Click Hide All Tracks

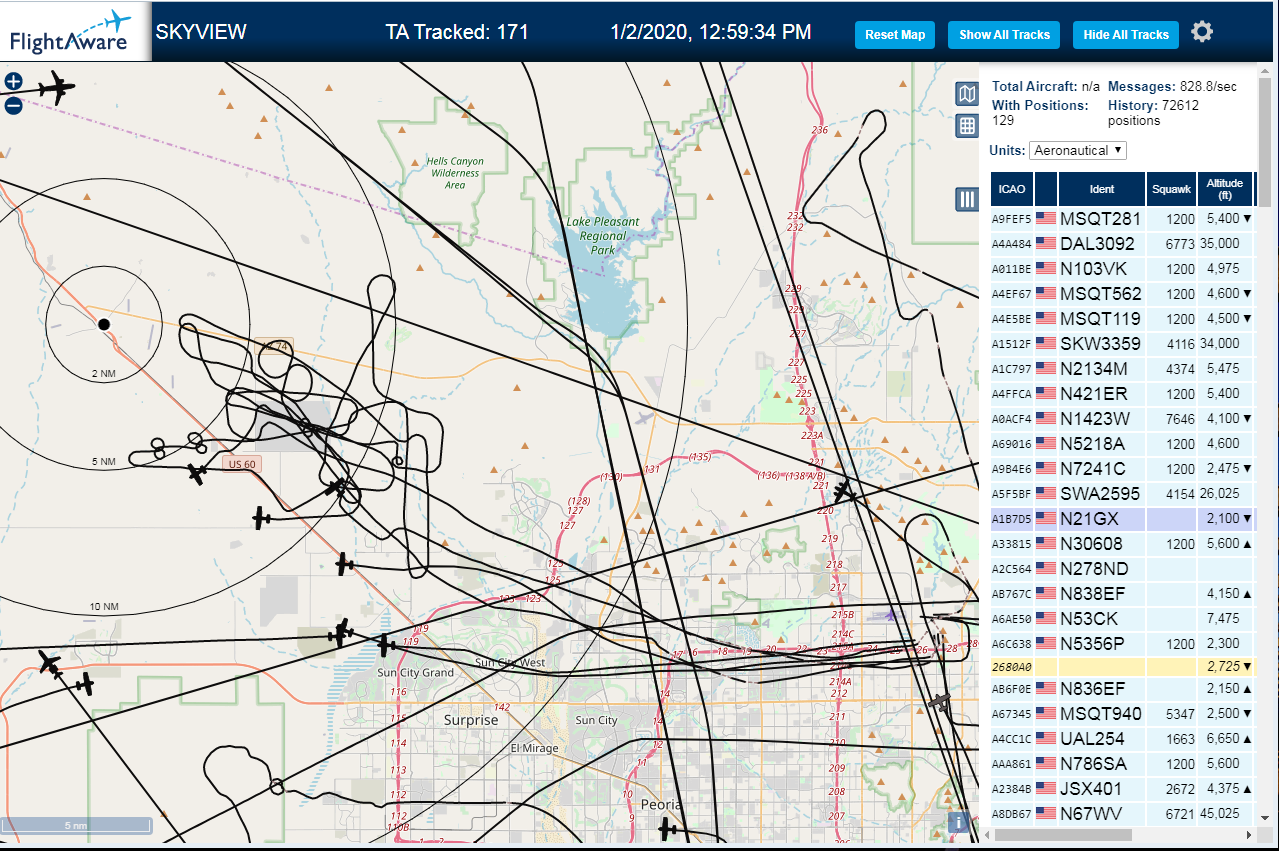(1126, 35)
